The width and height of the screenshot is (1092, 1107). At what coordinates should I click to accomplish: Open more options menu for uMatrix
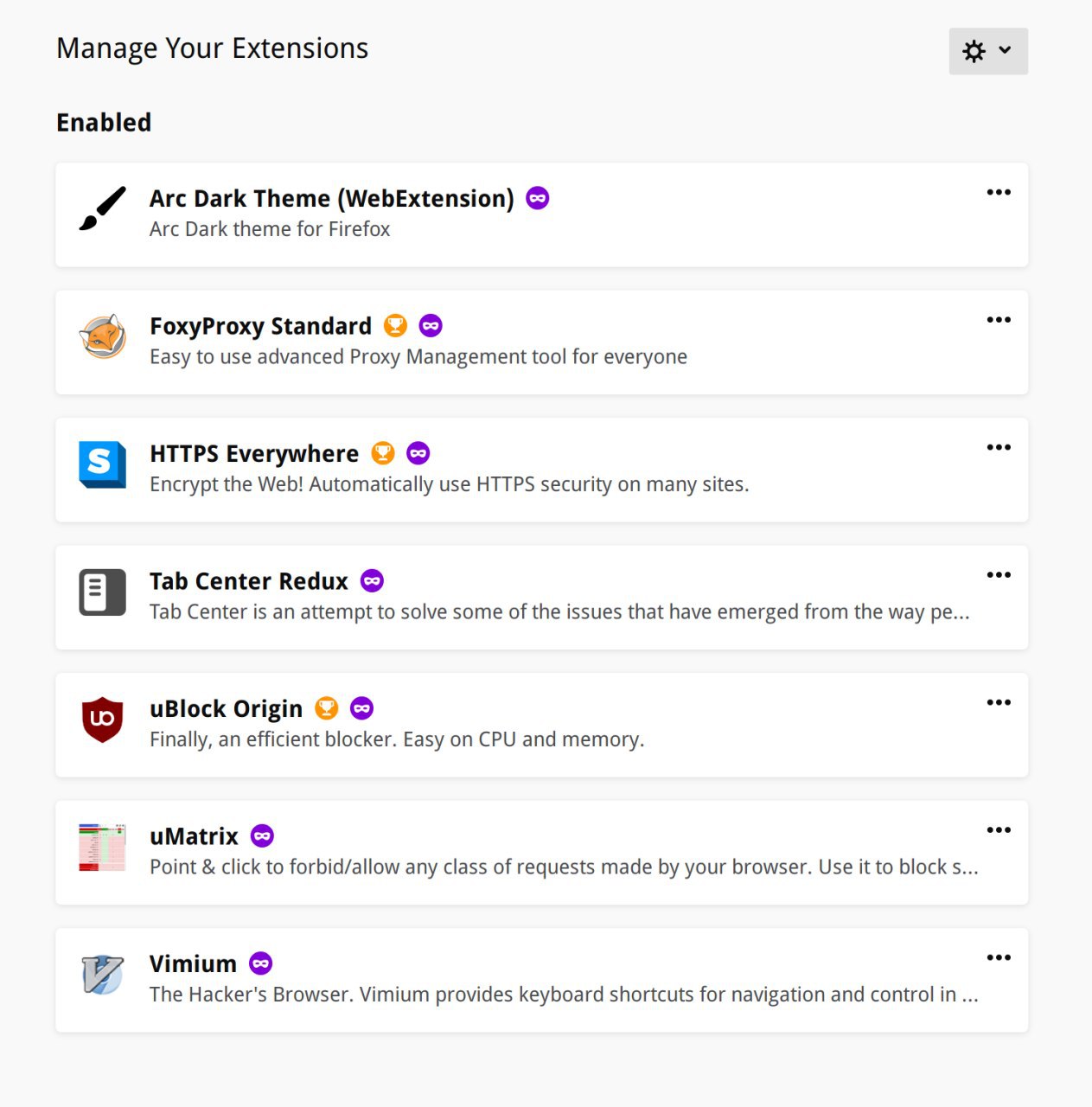click(x=999, y=830)
